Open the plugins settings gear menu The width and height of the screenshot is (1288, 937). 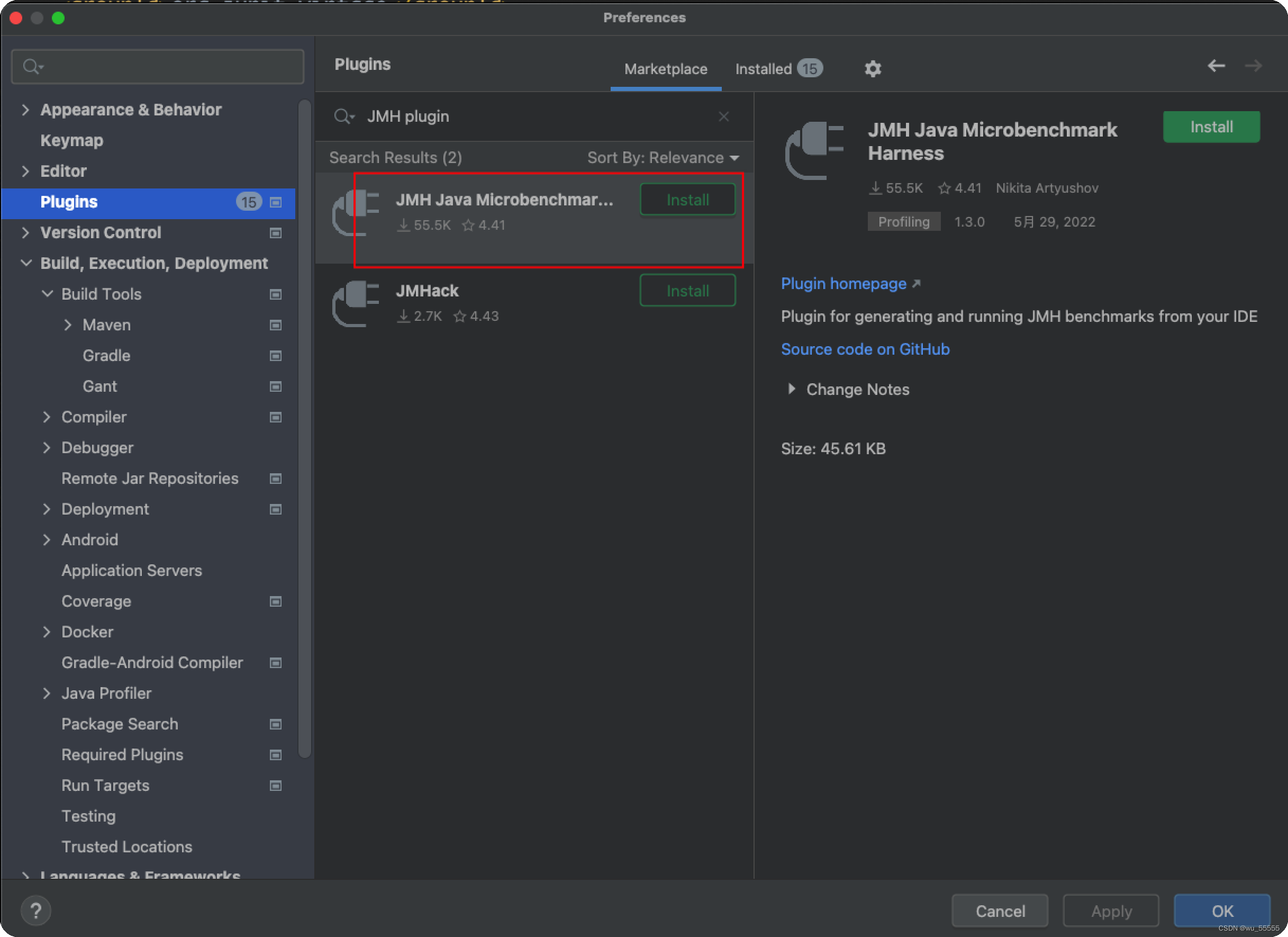point(872,69)
